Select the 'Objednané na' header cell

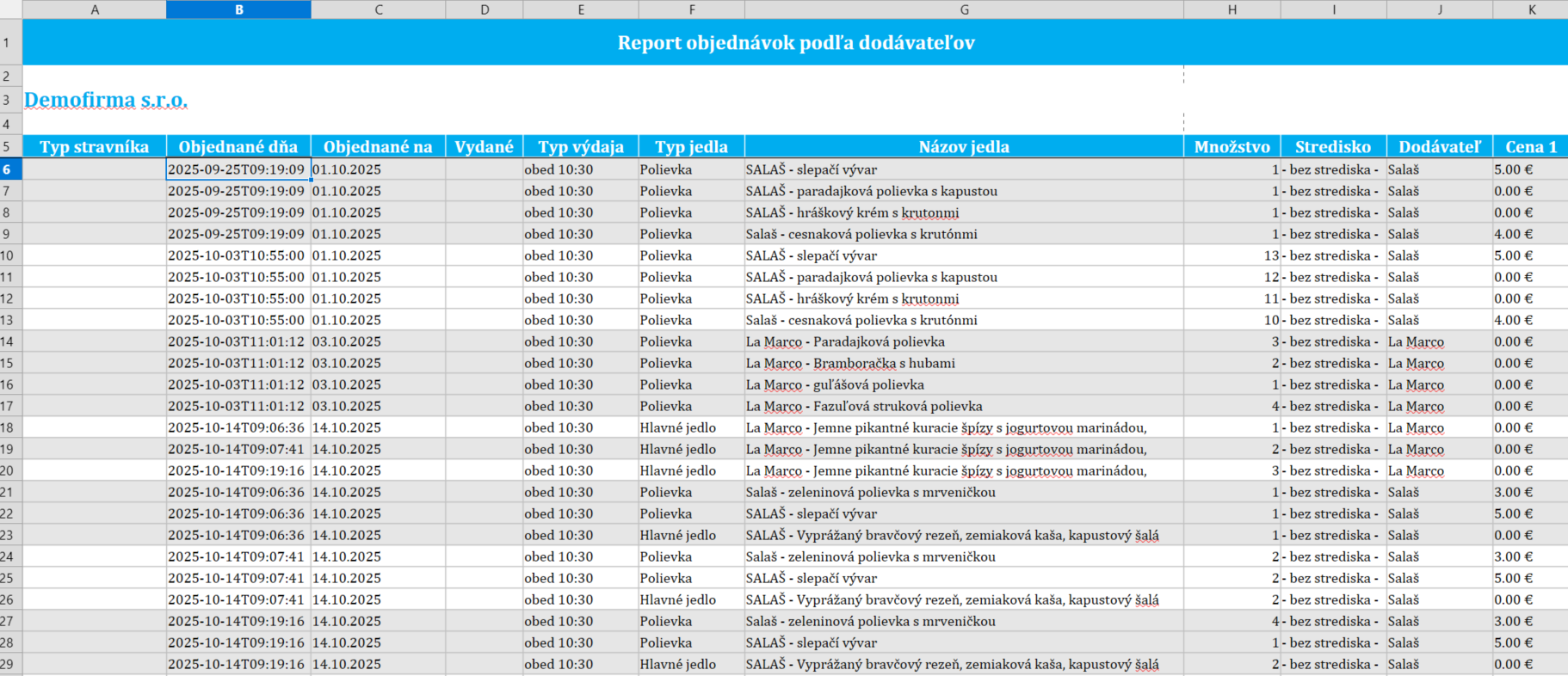(378, 147)
